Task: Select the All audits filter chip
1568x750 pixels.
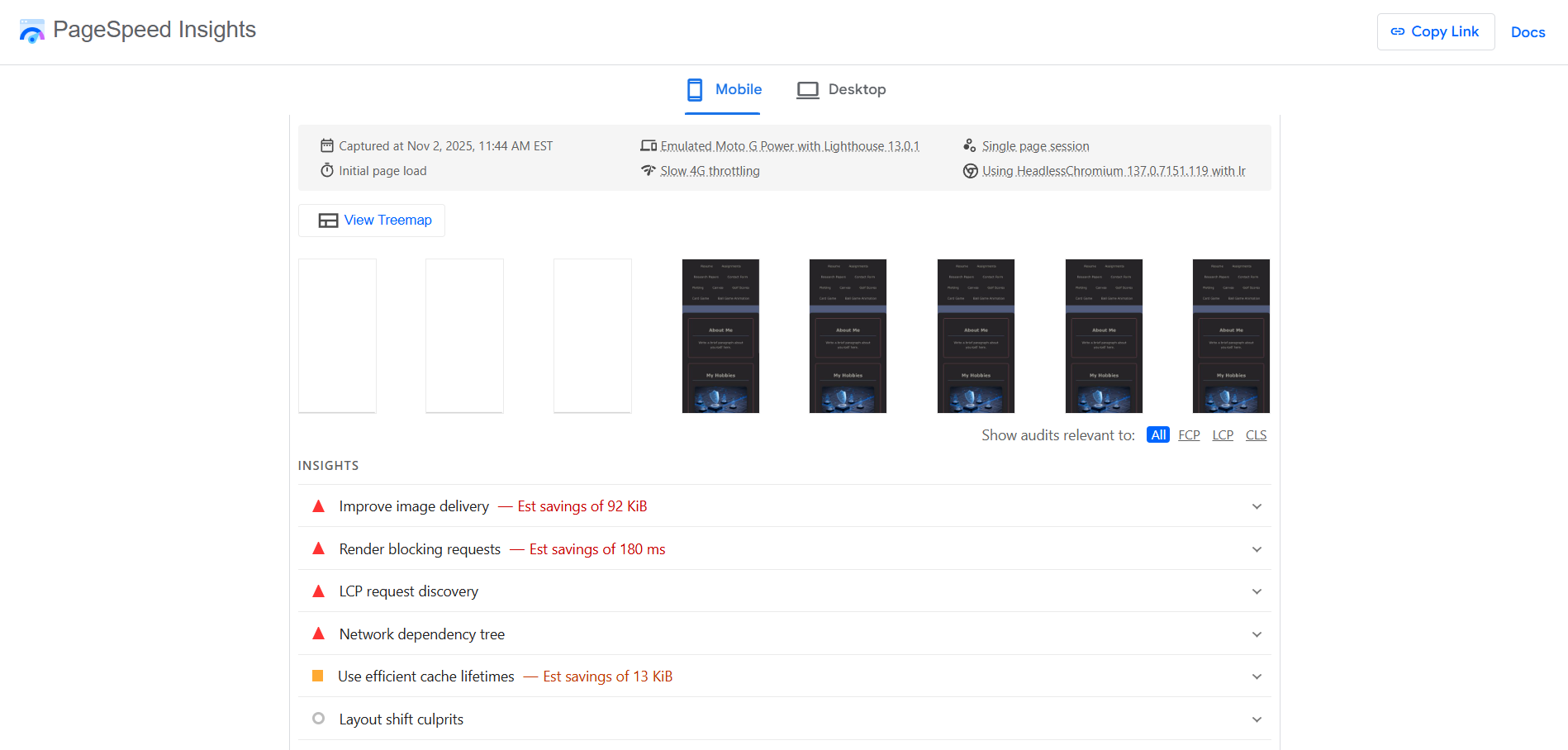Action: pos(1157,434)
